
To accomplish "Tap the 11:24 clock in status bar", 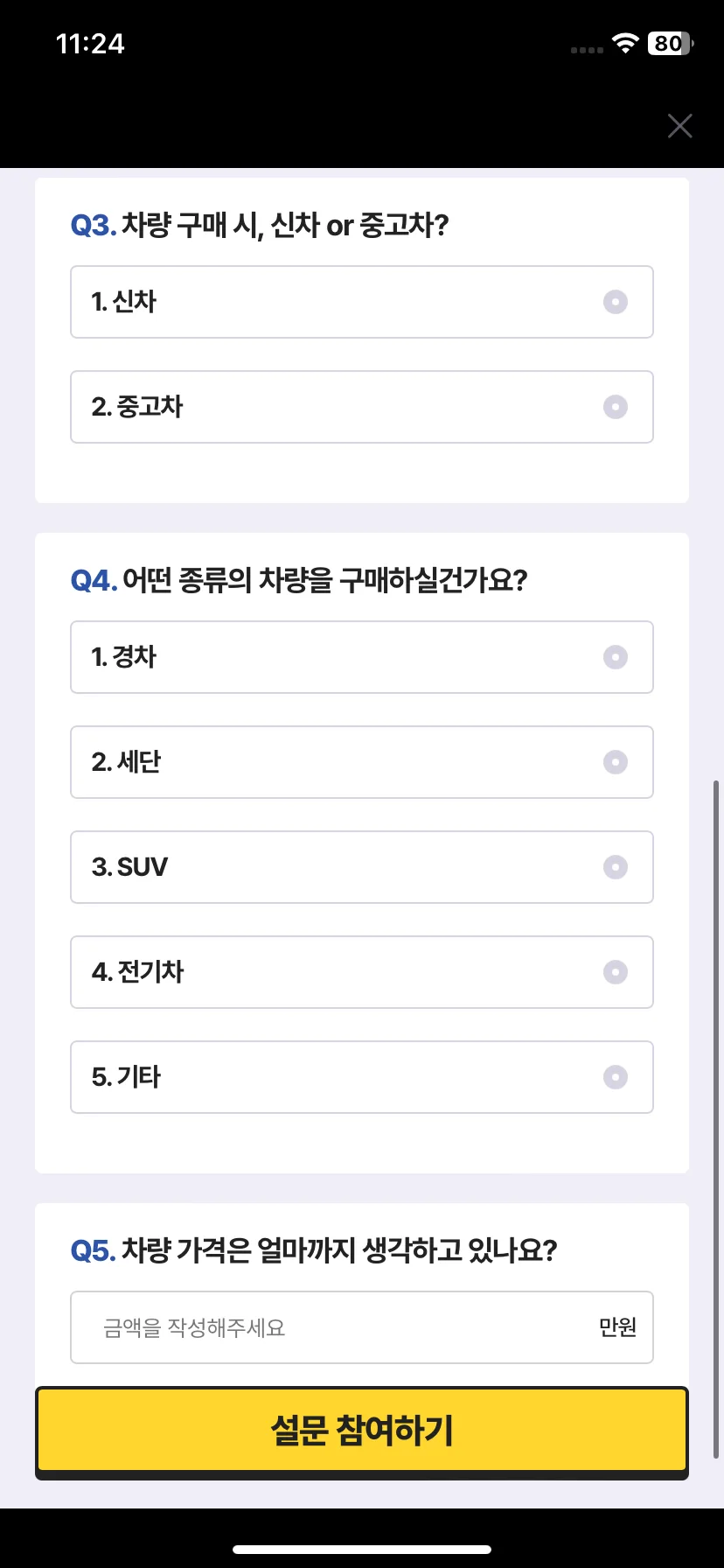I will tap(90, 44).
